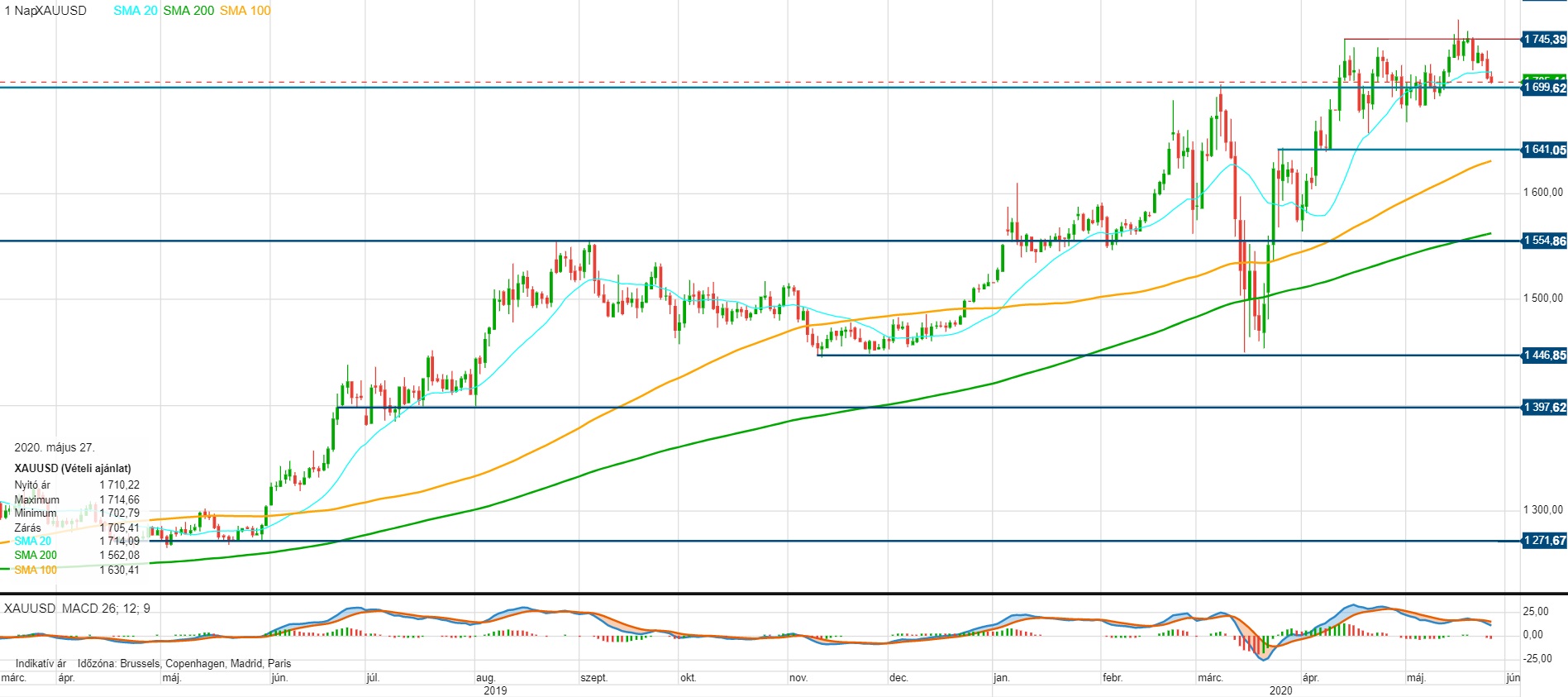Click the XAUUSD MACD 26; 12; 9 indicator label
This screenshot has height=697, width=1568.
coord(78,609)
